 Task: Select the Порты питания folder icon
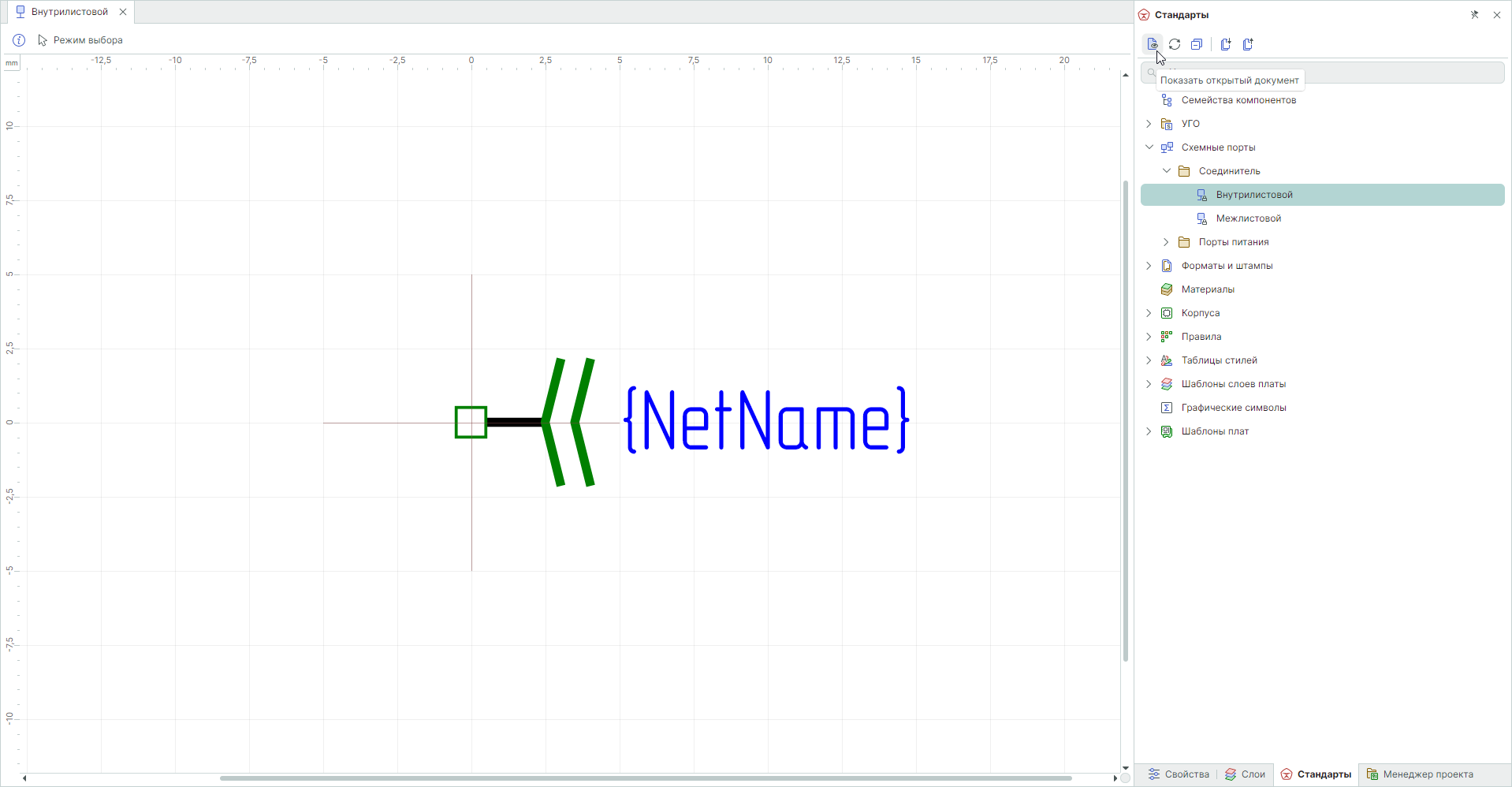point(1184,242)
